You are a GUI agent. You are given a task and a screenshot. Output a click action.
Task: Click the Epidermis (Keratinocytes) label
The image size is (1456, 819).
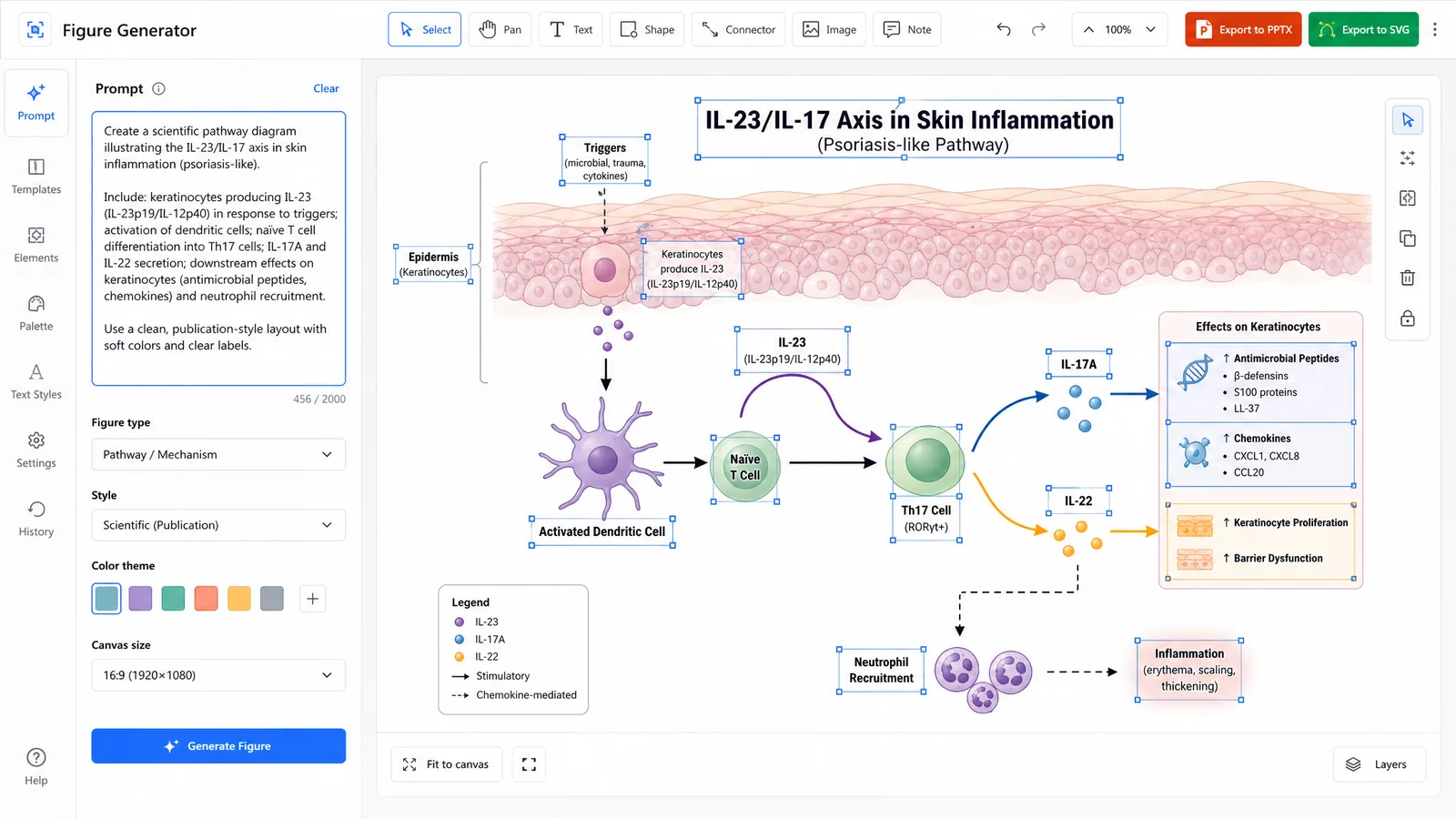(x=433, y=264)
